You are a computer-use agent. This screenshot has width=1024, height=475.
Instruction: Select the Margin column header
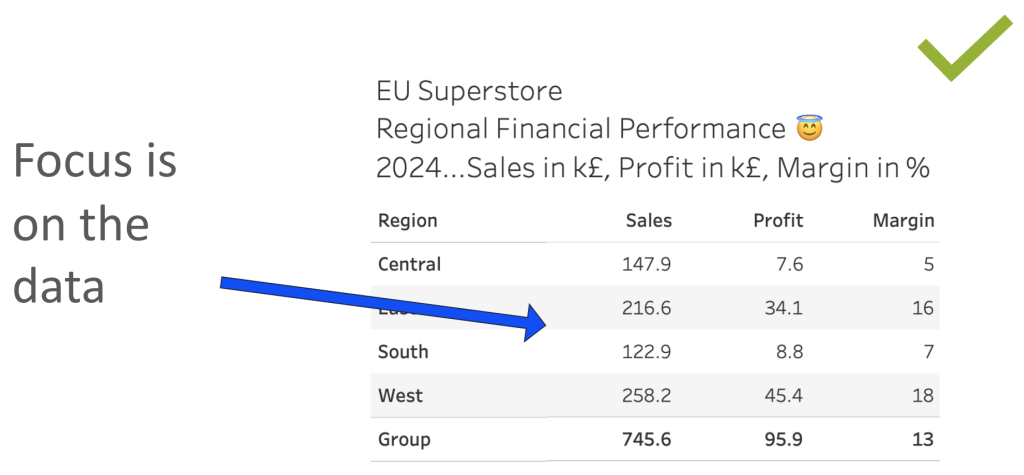tap(904, 221)
